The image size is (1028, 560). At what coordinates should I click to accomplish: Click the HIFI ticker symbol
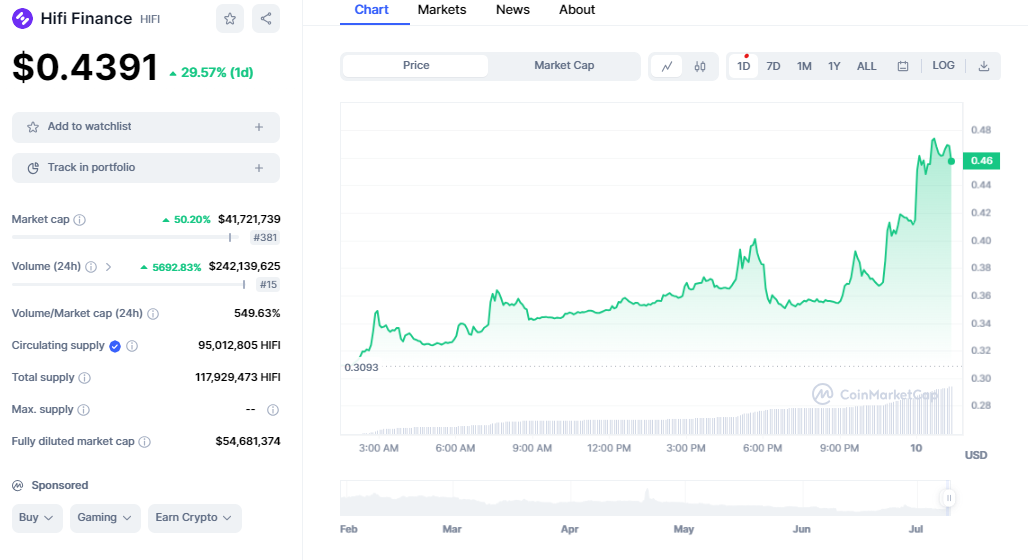149,19
